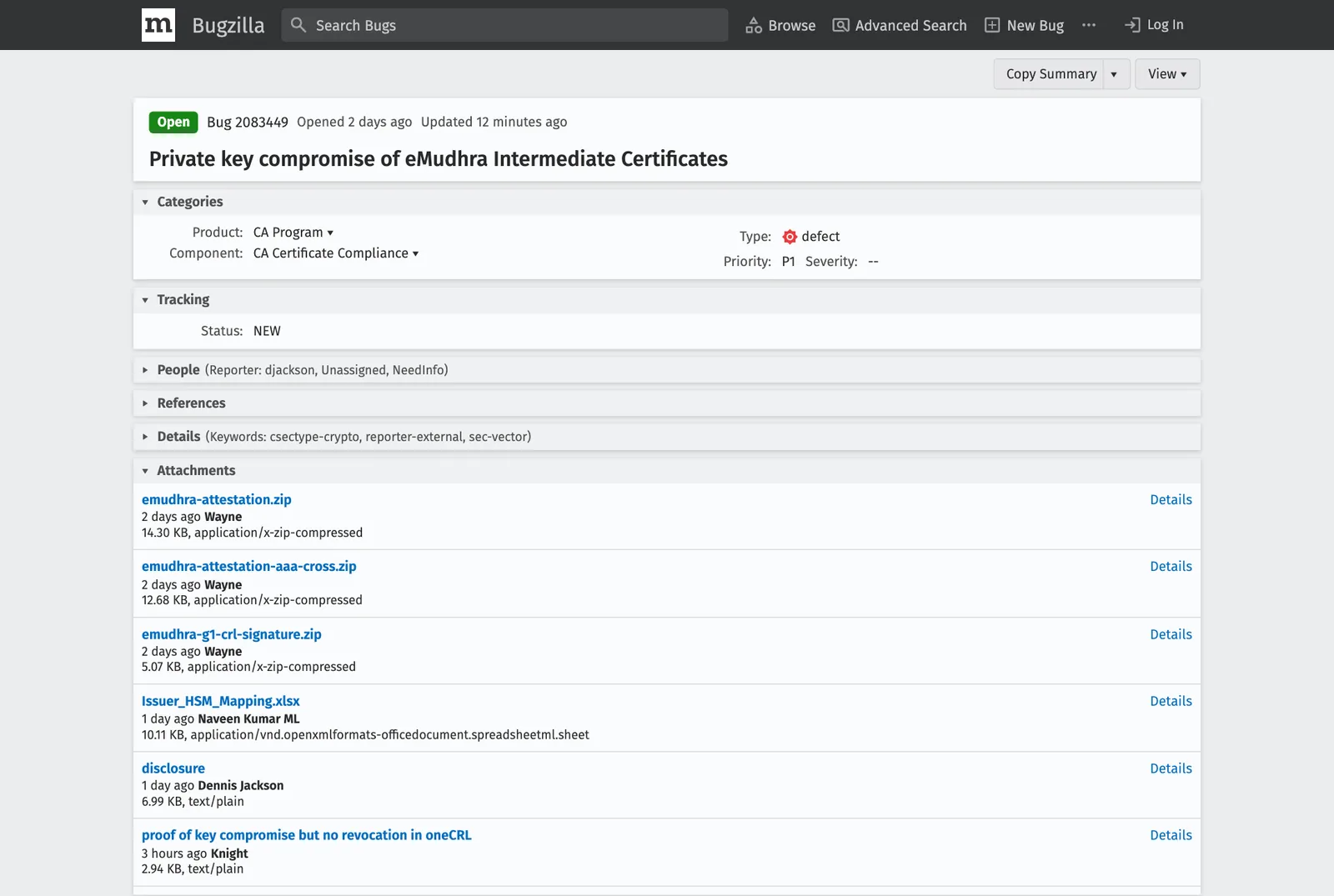Click the New Bug plus icon
The height and width of the screenshot is (896, 1334).
click(x=992, y=25)
